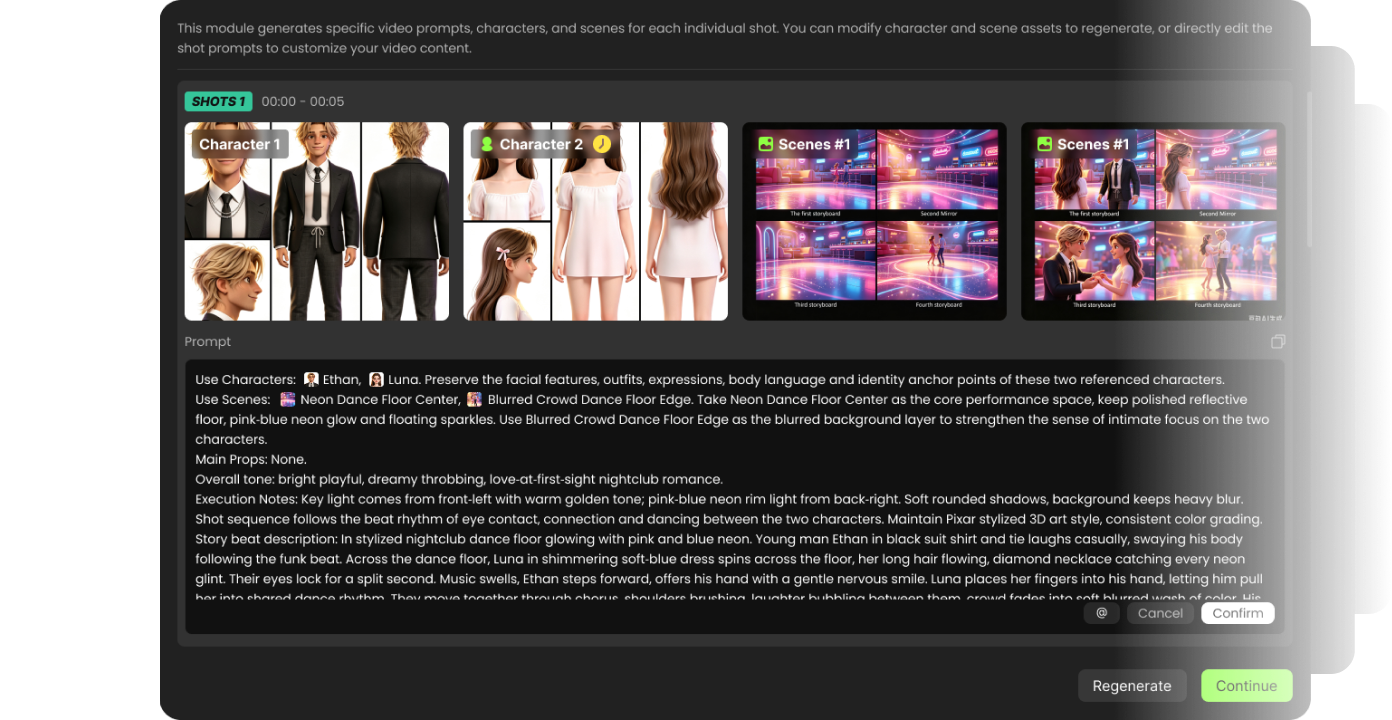Click the 'Use Scenes:' label text
This screenshot has height=720, width=1392.
tap(233, 399)
